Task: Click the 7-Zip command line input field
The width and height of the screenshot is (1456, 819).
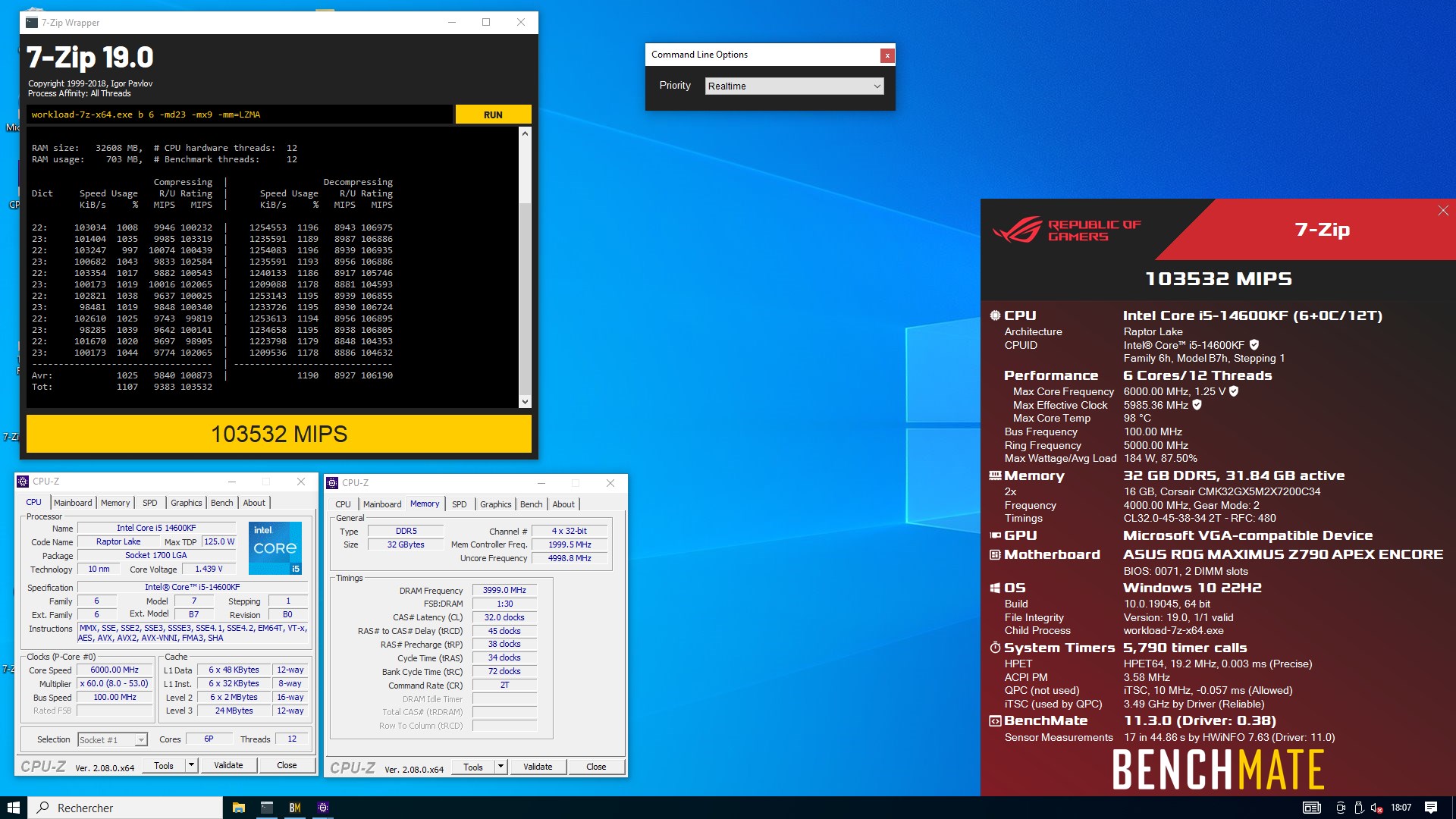Action: pos(240,115)
